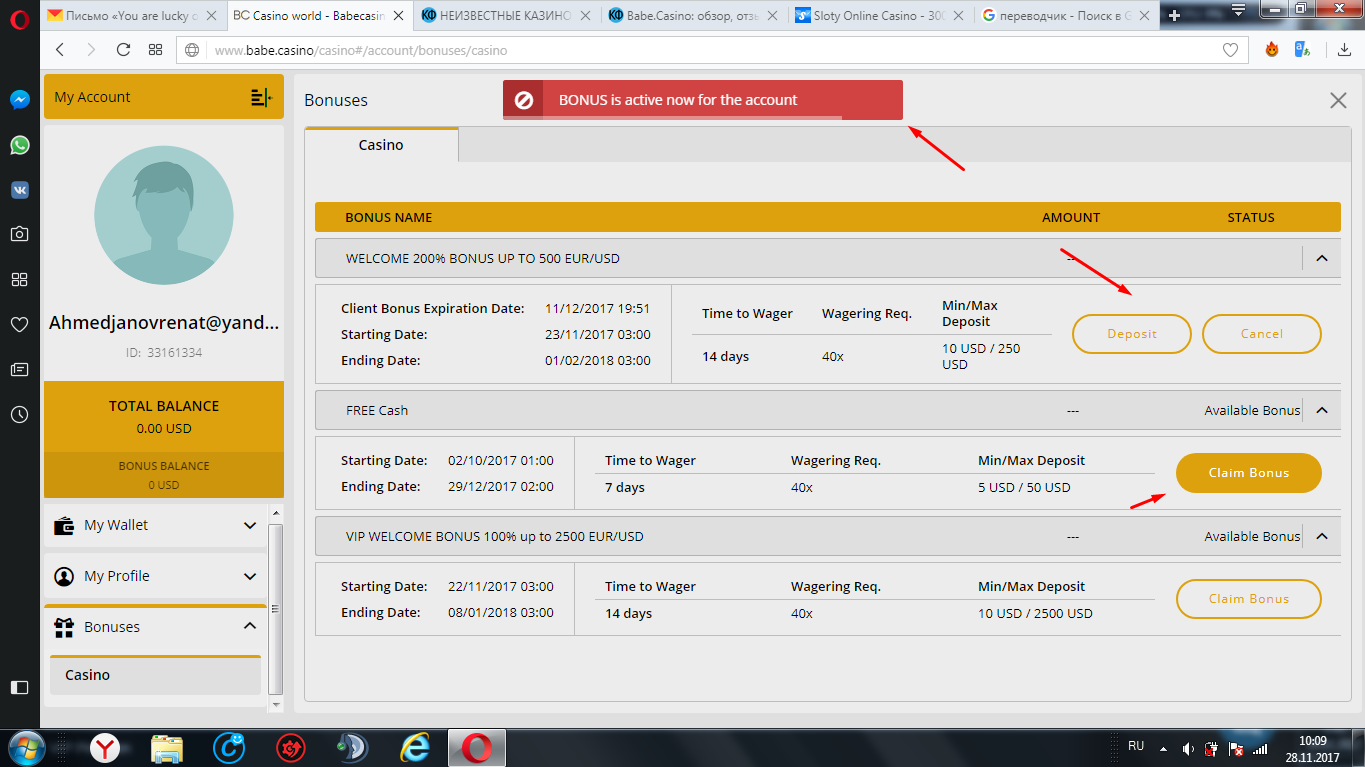Expand the My Profile section
This screenshot has height=767, width=1365.
click(250, 576)
